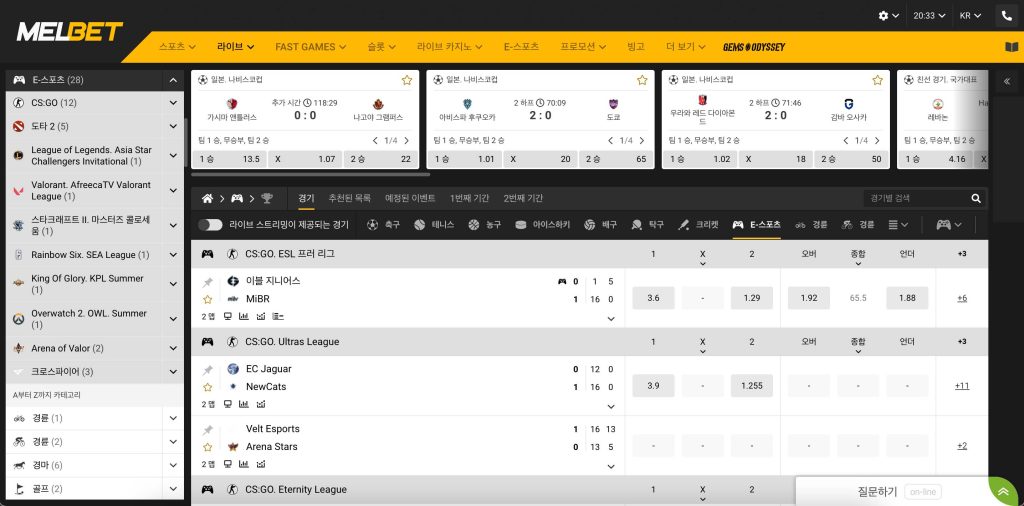Switch to 추천된 목록 tab
This screenshot has height=506, width=1024.
tap(349, 198)
